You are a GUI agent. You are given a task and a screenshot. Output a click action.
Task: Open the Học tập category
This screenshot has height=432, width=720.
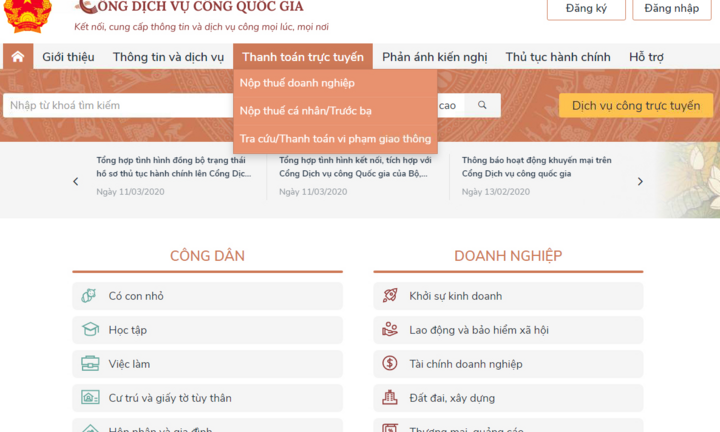[x=208, y=330]
